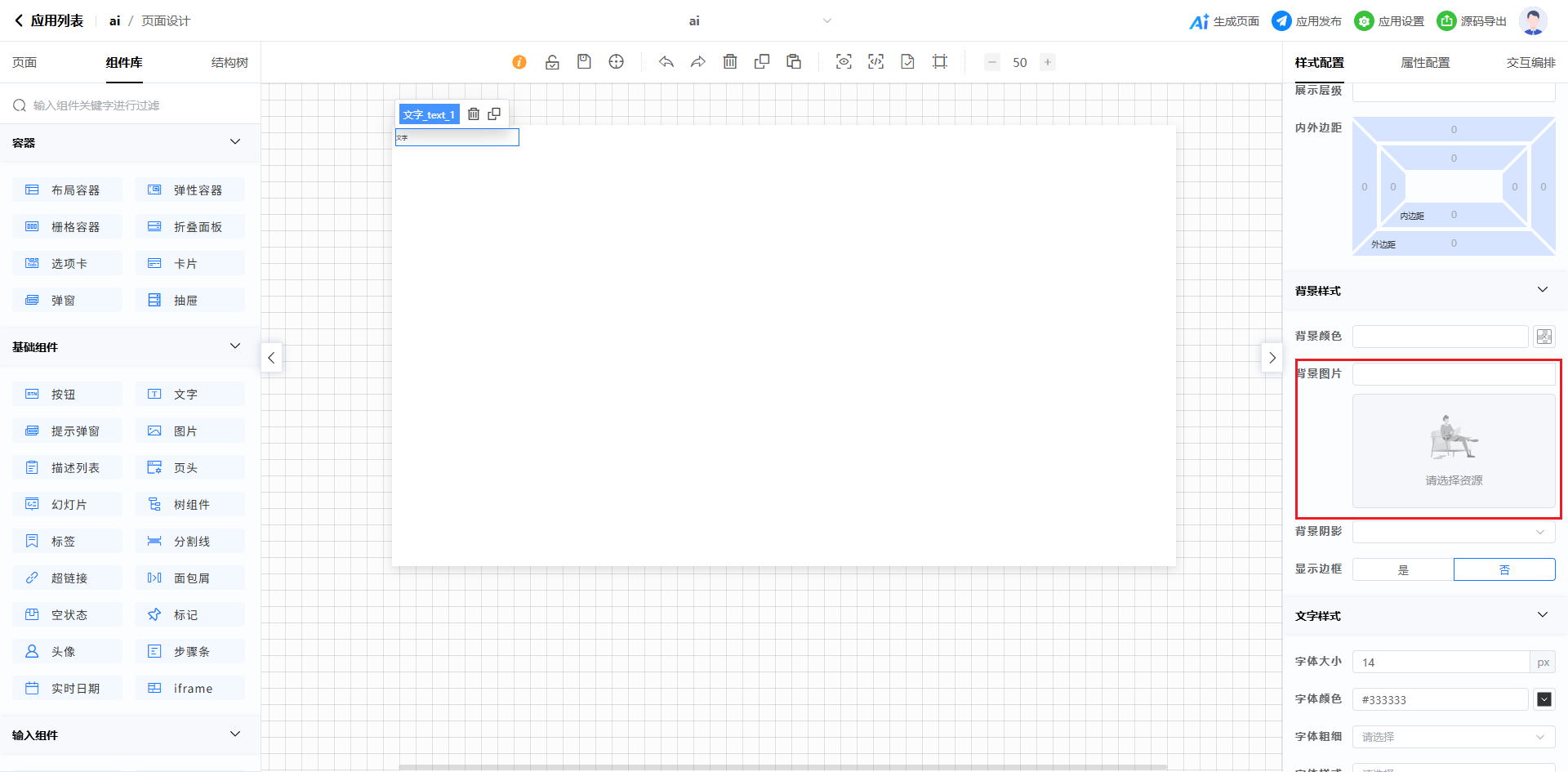Select 是 for 显示边框
The width and height of the screenshot is (1568, 772).
1403,569
